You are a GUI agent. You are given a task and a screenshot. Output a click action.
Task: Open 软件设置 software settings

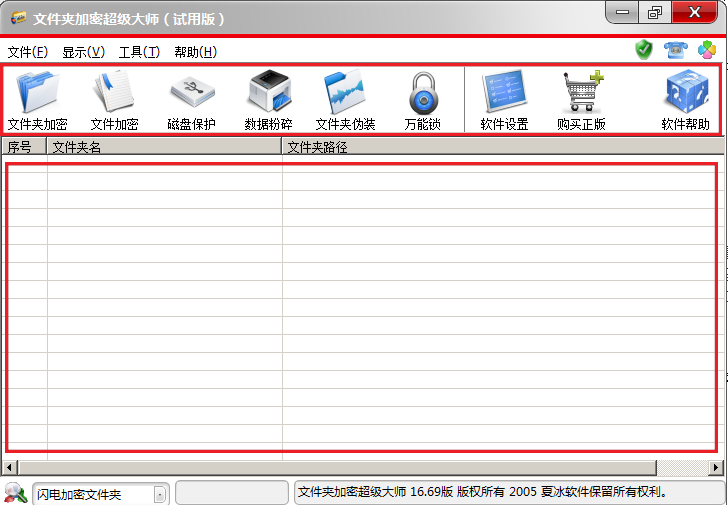click(x=504, y=100)
